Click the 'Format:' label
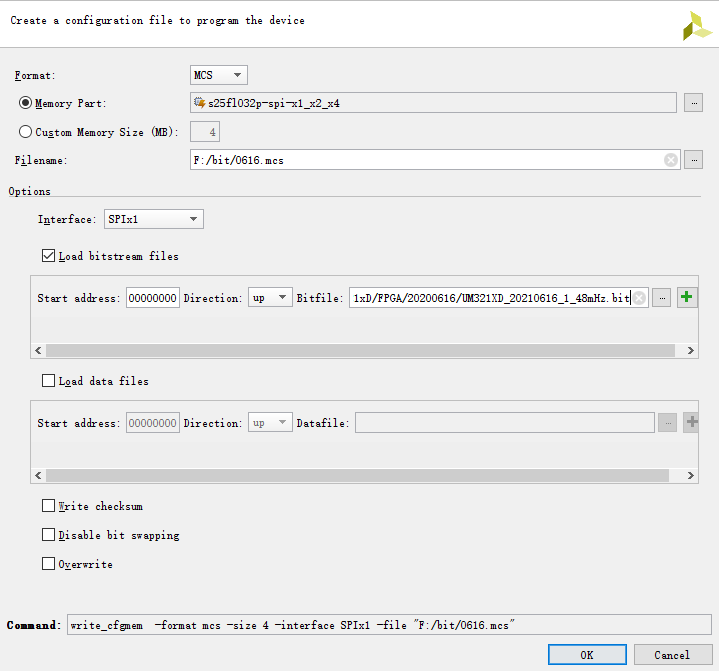 pyautogui.click(x=35, y=75)
